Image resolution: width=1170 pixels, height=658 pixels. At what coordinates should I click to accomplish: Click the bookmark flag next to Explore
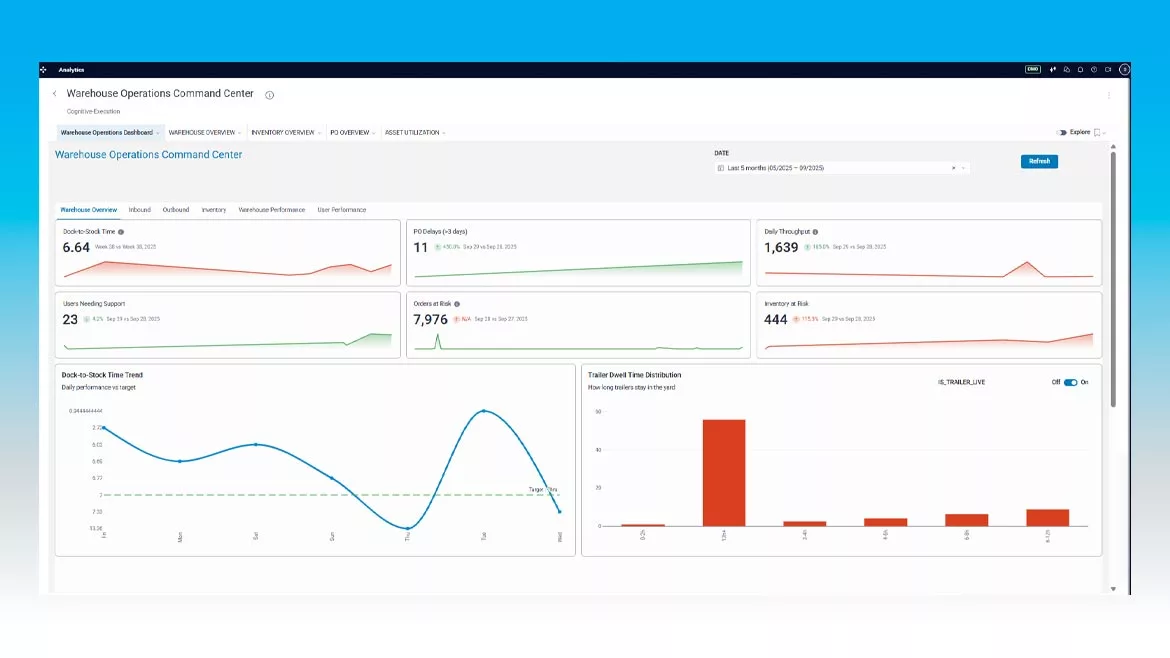(x=1097, y=132)
